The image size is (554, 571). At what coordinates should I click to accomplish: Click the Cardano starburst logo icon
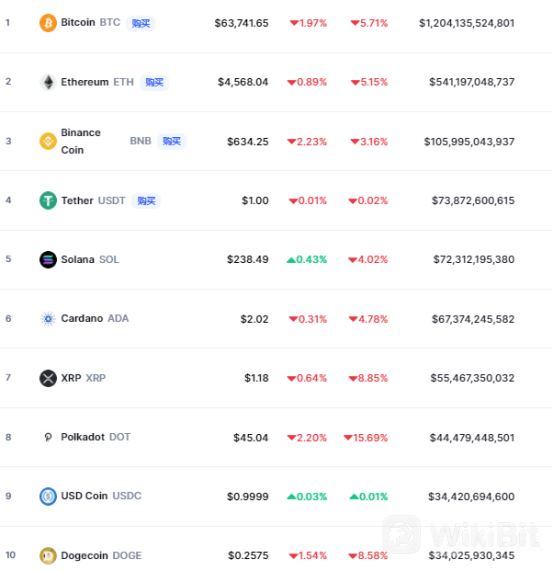point(48,319)
